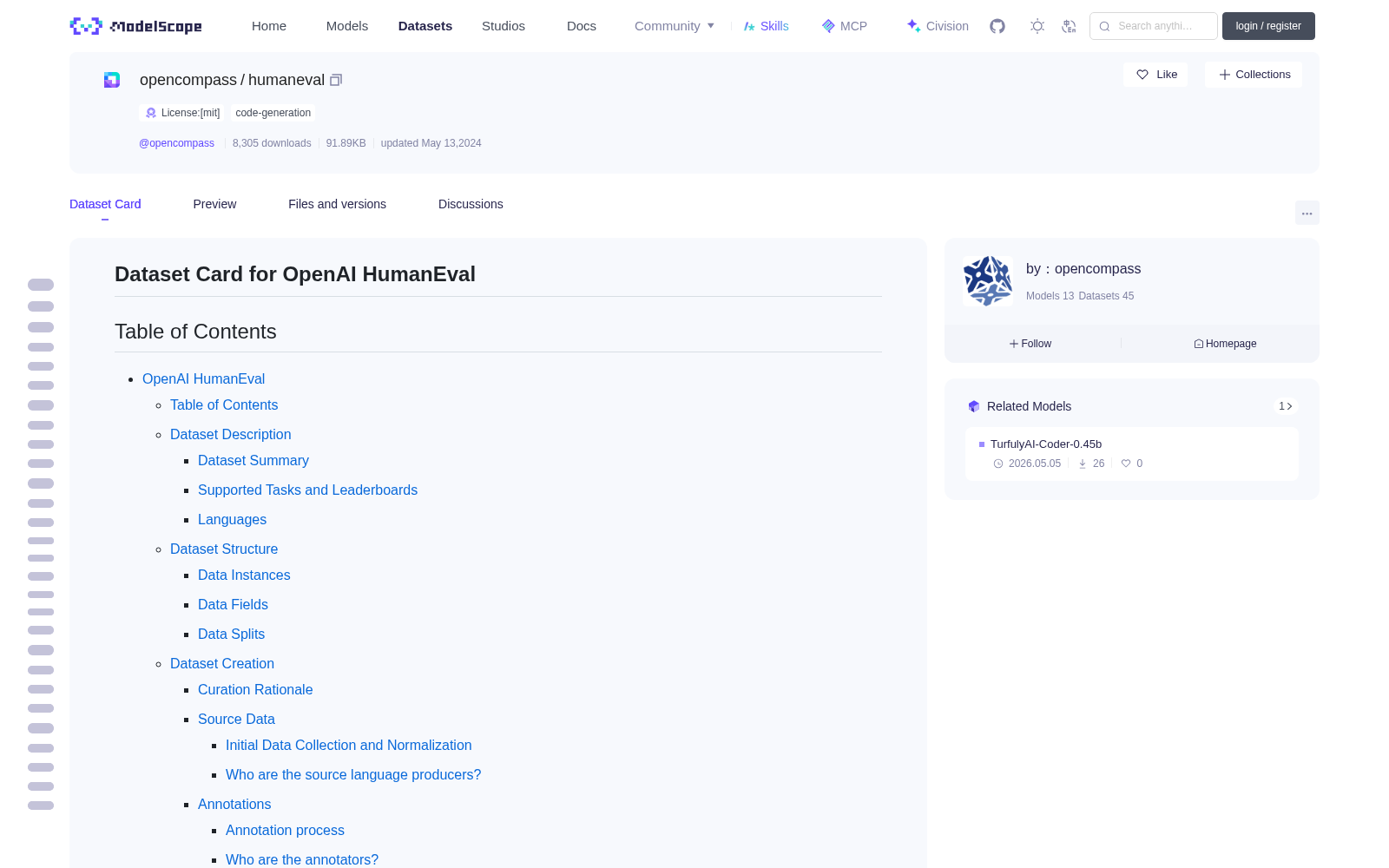Viewport: 1389px width, 868px height.
Task: Follow the opencompass organization
Action: pyautogui.click(x=1030, y=344)
